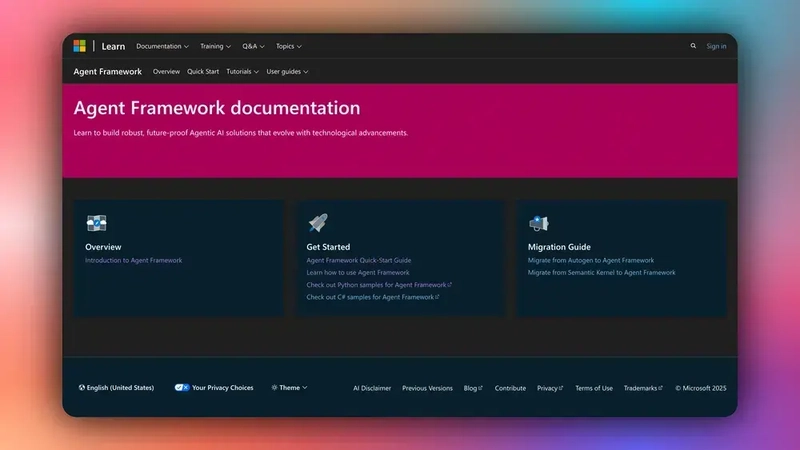Change language from English (United States)

tap(116, 388)
